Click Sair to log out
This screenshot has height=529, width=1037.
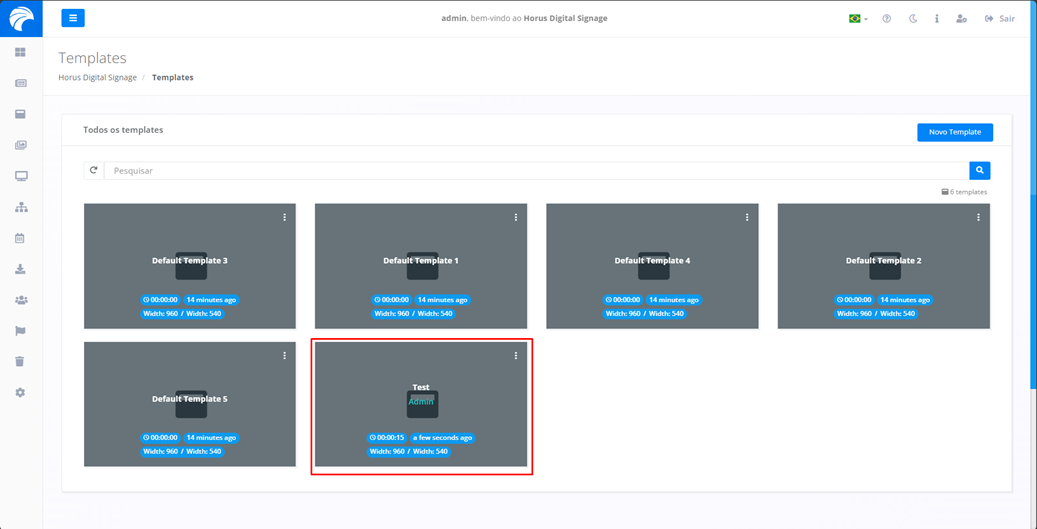point(999,19)
